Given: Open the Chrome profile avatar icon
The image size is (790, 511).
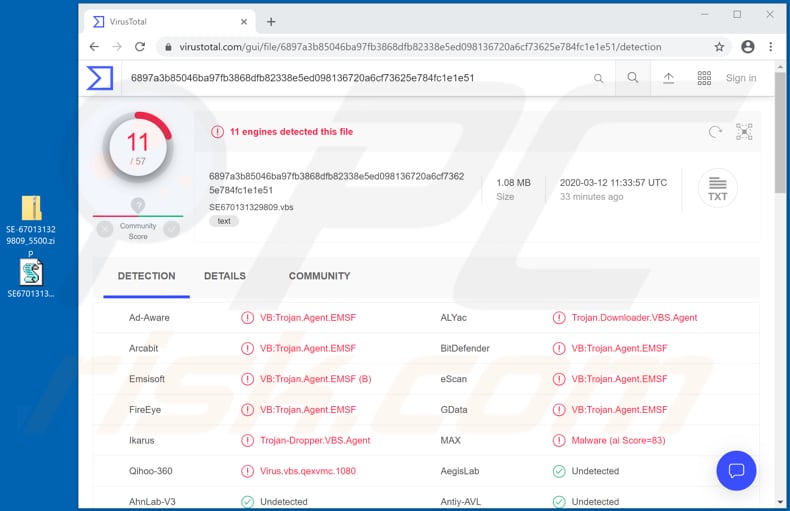Looking at the screenshot, I should coord(748,47).
